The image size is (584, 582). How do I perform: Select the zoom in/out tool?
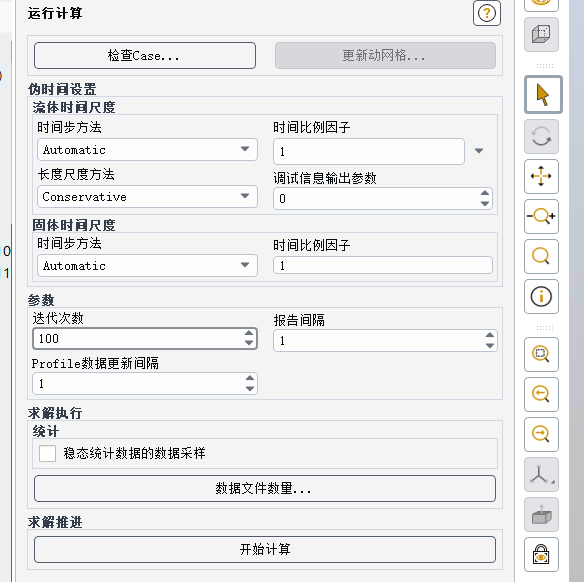(x=541, y=216)
